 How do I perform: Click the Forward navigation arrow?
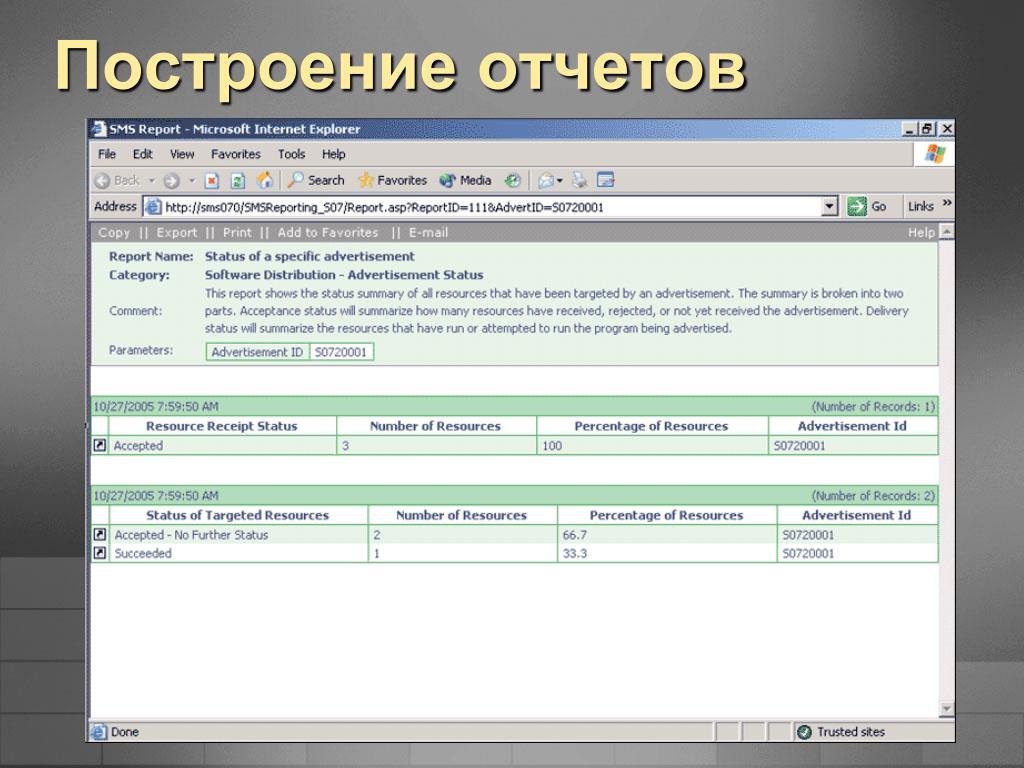(x=172, y=181)
